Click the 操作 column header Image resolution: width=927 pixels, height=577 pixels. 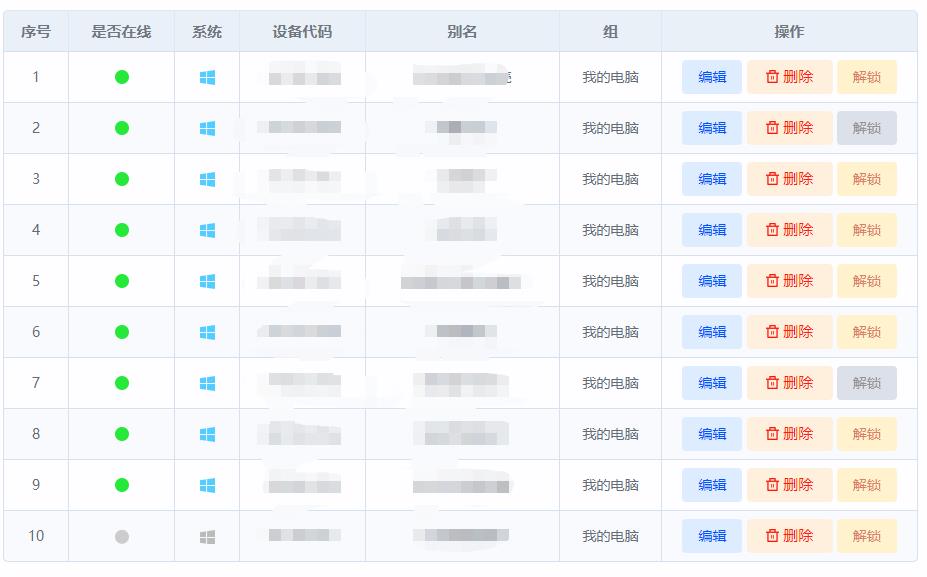point(789,31)
